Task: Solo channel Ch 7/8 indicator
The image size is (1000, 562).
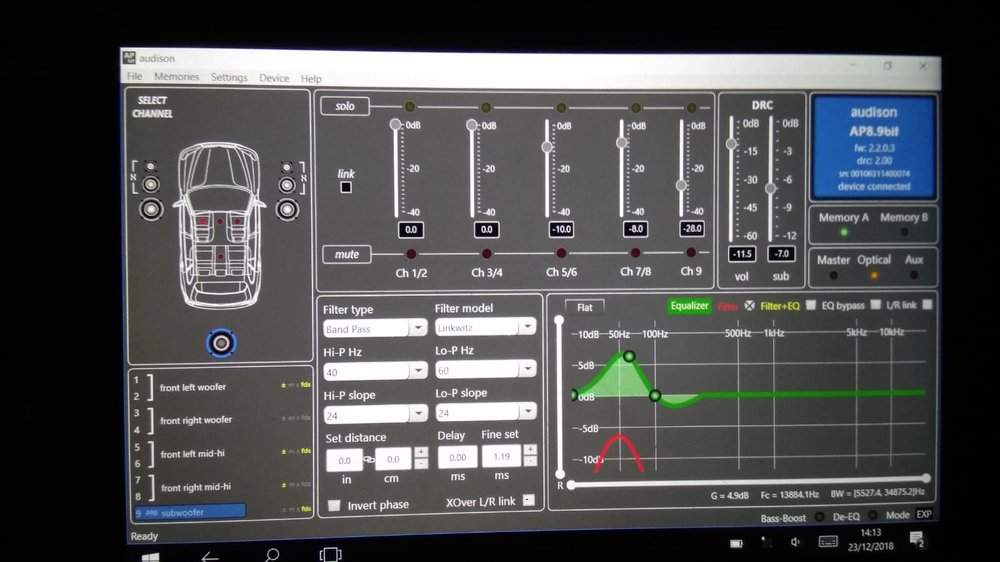Action: click(x=635, y=108)
